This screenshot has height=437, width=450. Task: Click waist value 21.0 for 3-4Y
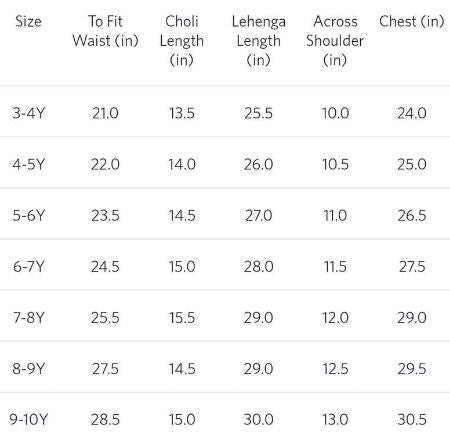[x=105, y=113]
